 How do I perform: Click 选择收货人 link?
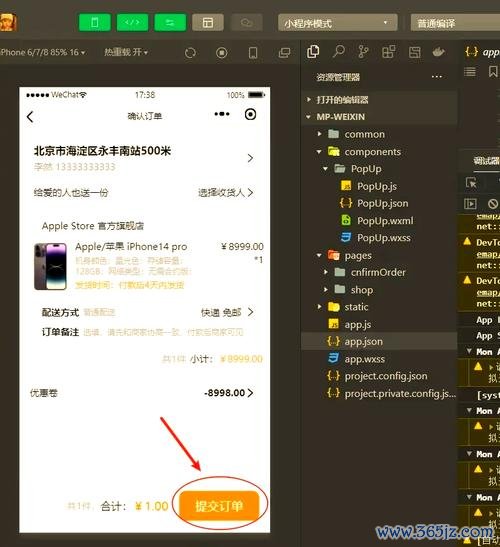(x=225, y=193)
